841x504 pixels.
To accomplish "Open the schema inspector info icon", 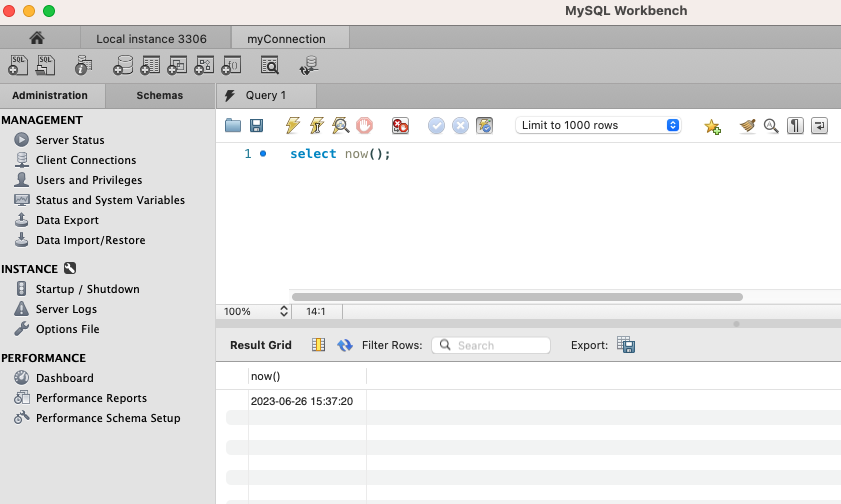I will click(83, 65).
